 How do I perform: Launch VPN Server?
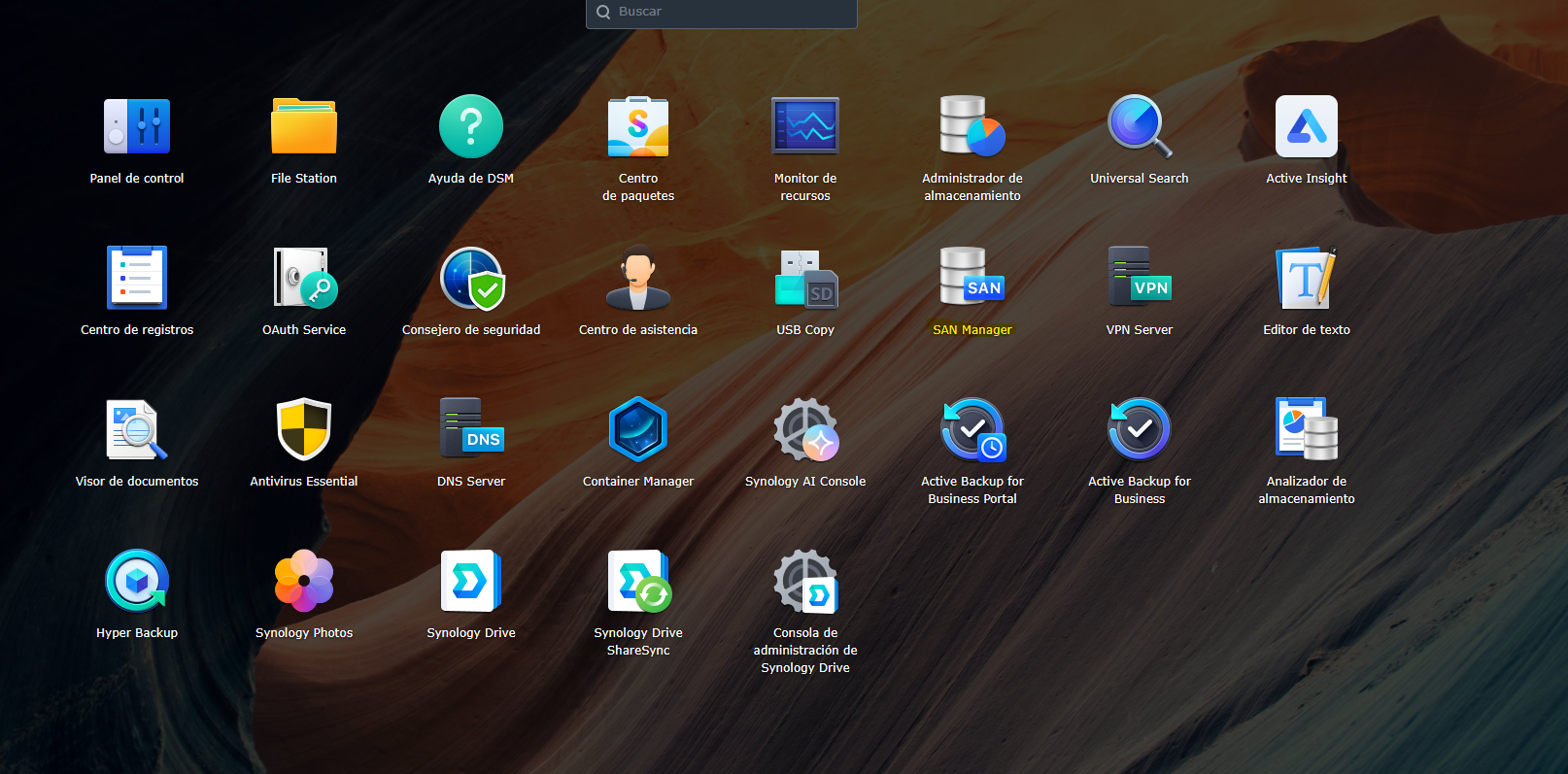(x=1140, y=278)
